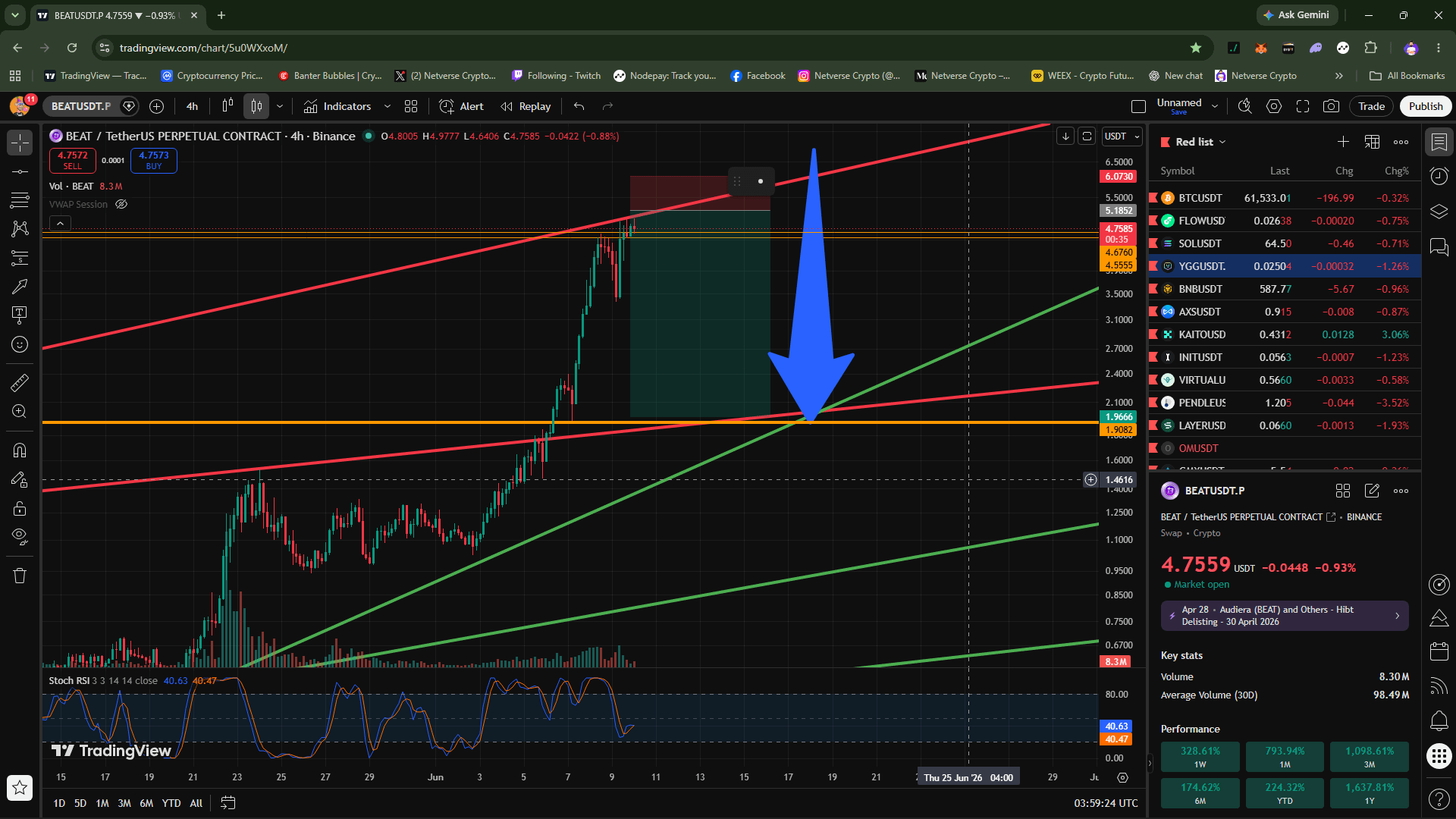Open the chats panel
This screenshot has height=819, width=1456.
click(x=1439, y=247)
